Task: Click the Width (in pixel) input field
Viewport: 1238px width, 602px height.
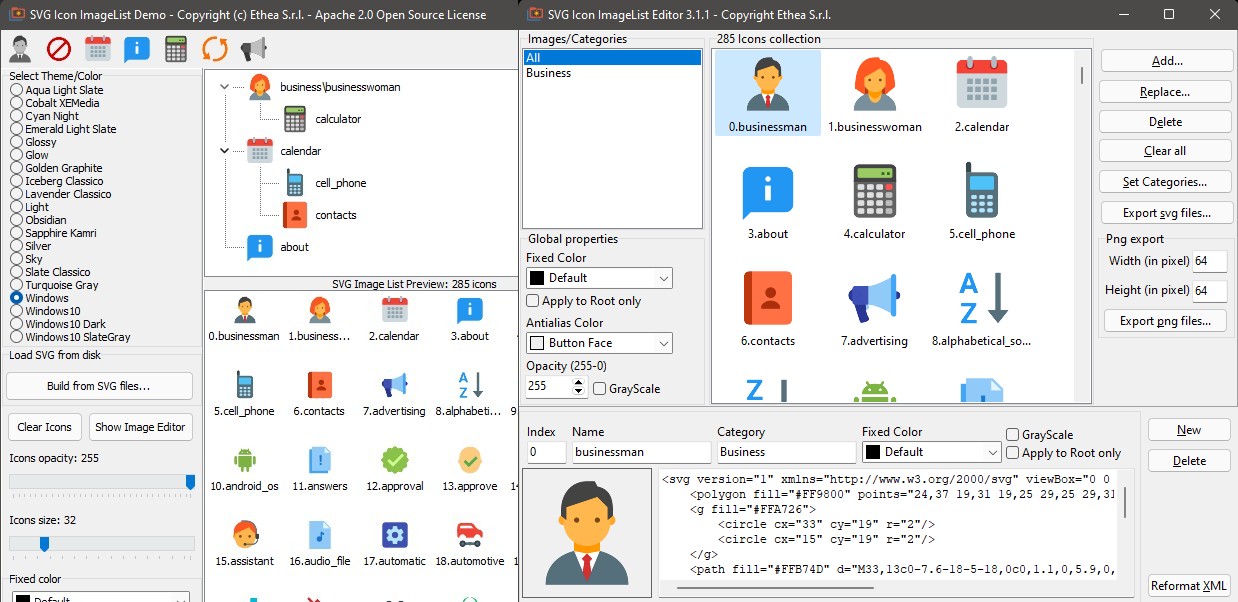Action: tap(1210, 261)
